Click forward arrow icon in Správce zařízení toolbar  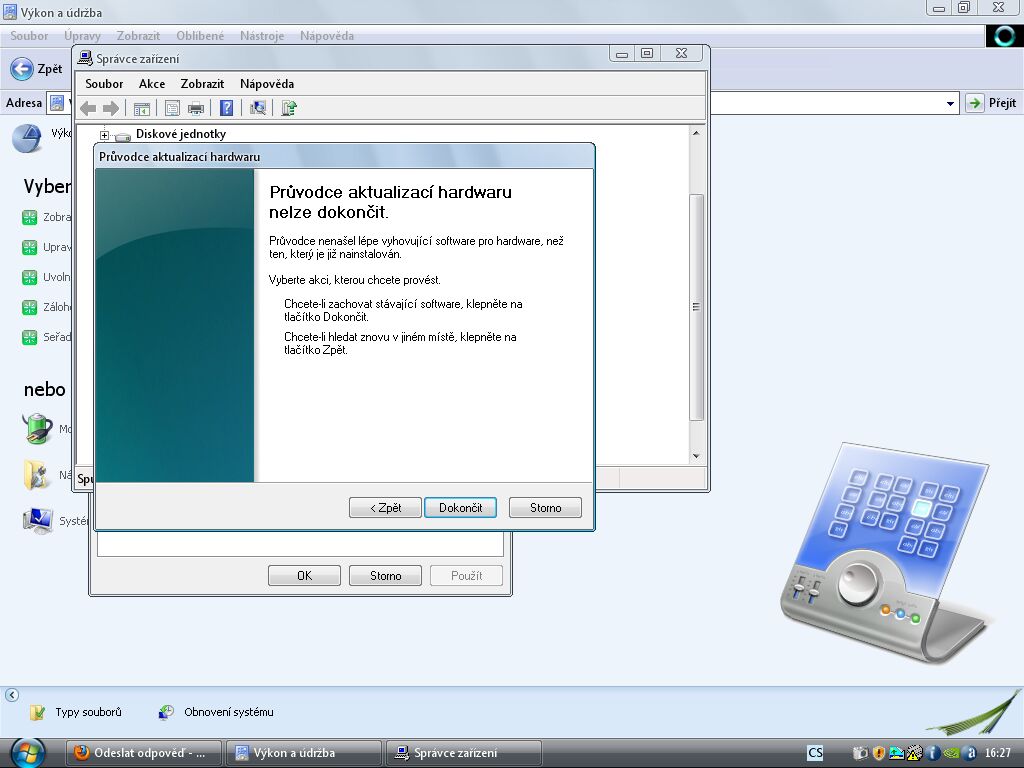pos(111,108)
